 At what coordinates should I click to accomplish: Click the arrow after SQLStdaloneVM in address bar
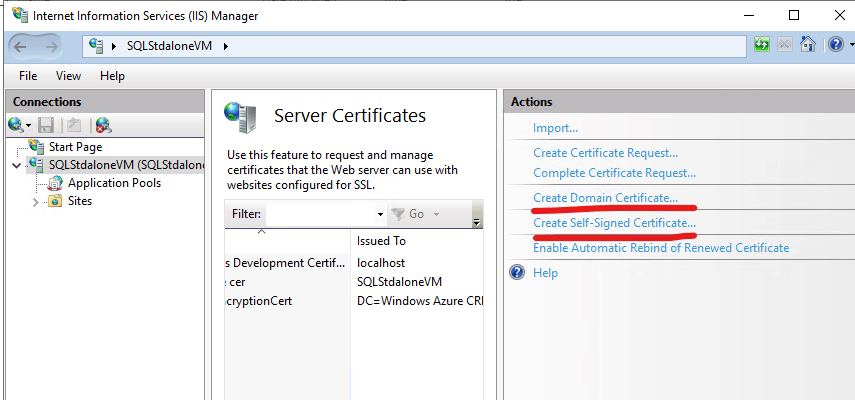coord(225,46)
